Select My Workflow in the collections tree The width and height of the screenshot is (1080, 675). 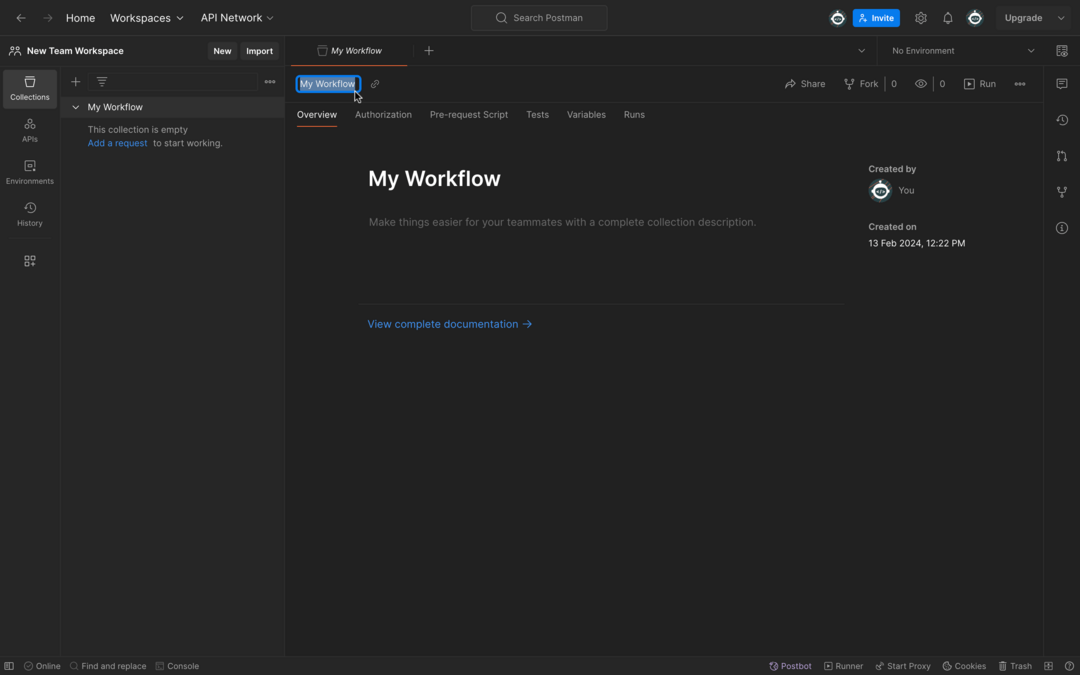(x=115, y=107)
